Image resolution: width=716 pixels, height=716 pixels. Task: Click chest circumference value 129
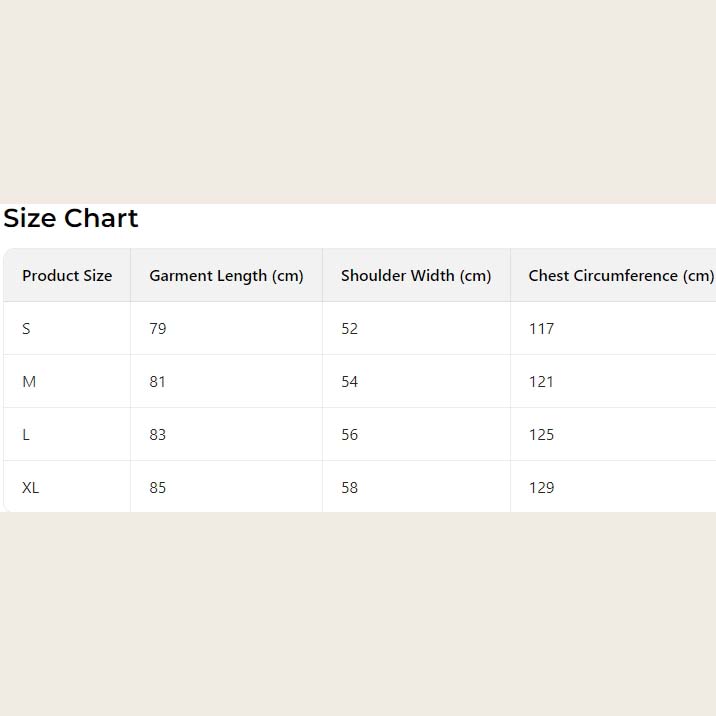pos(541,488)
